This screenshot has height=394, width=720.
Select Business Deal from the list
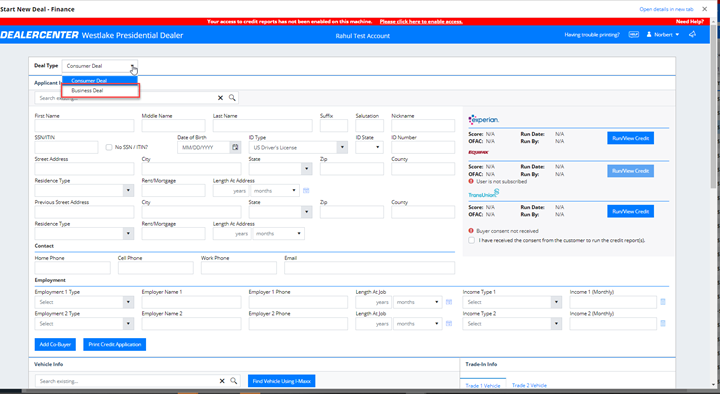point(100,90)
